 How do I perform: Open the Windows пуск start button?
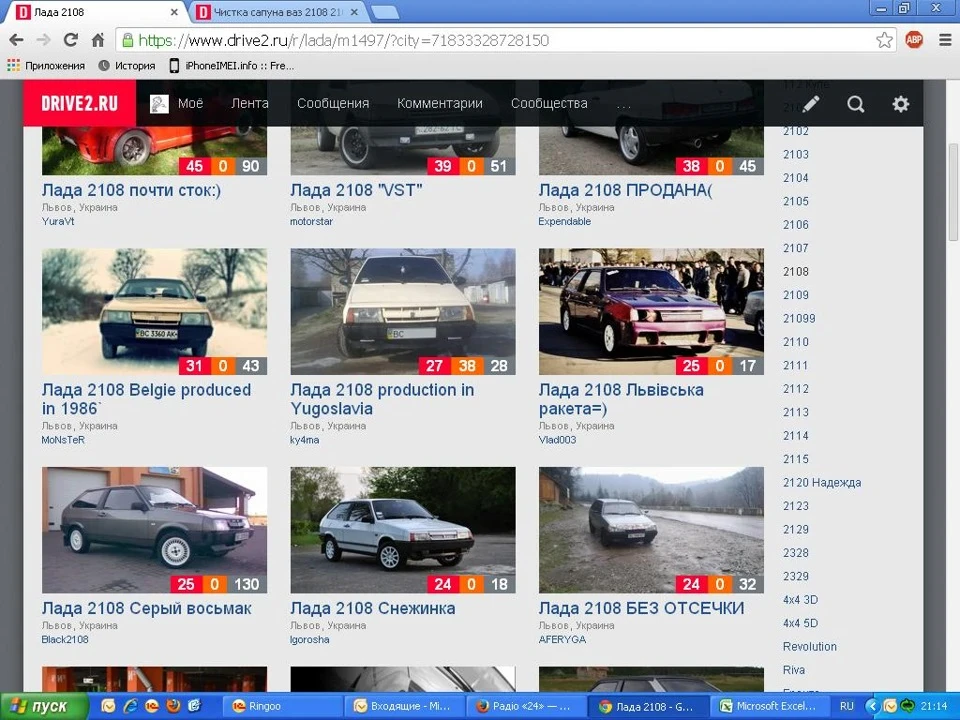coord(45,707)
